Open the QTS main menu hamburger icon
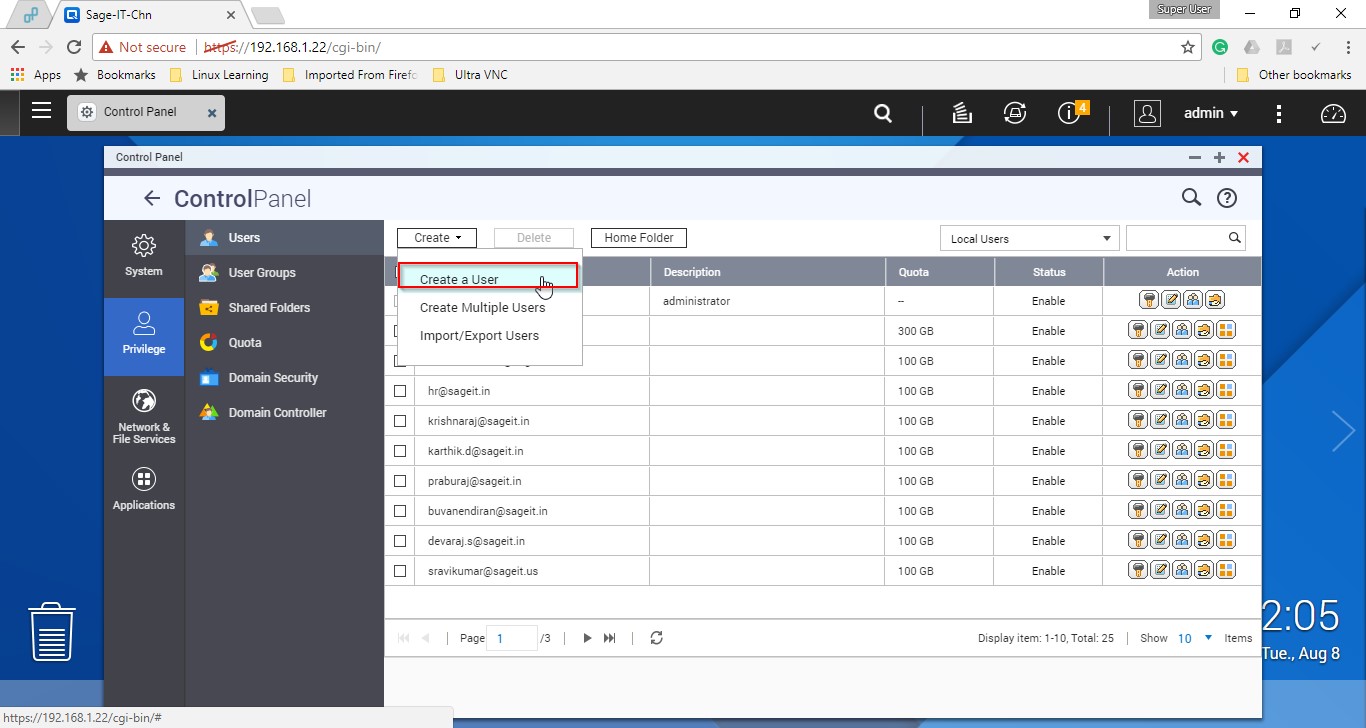 tap(41, 112)
